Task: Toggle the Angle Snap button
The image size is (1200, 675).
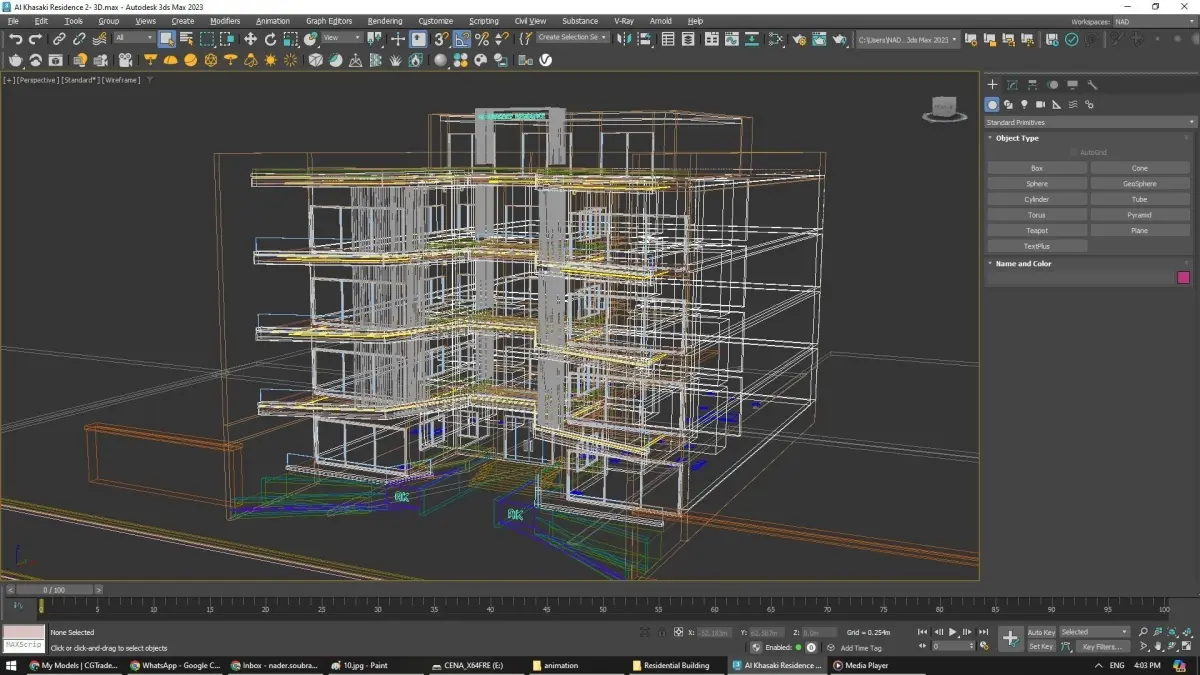Action: coord(461,39)
